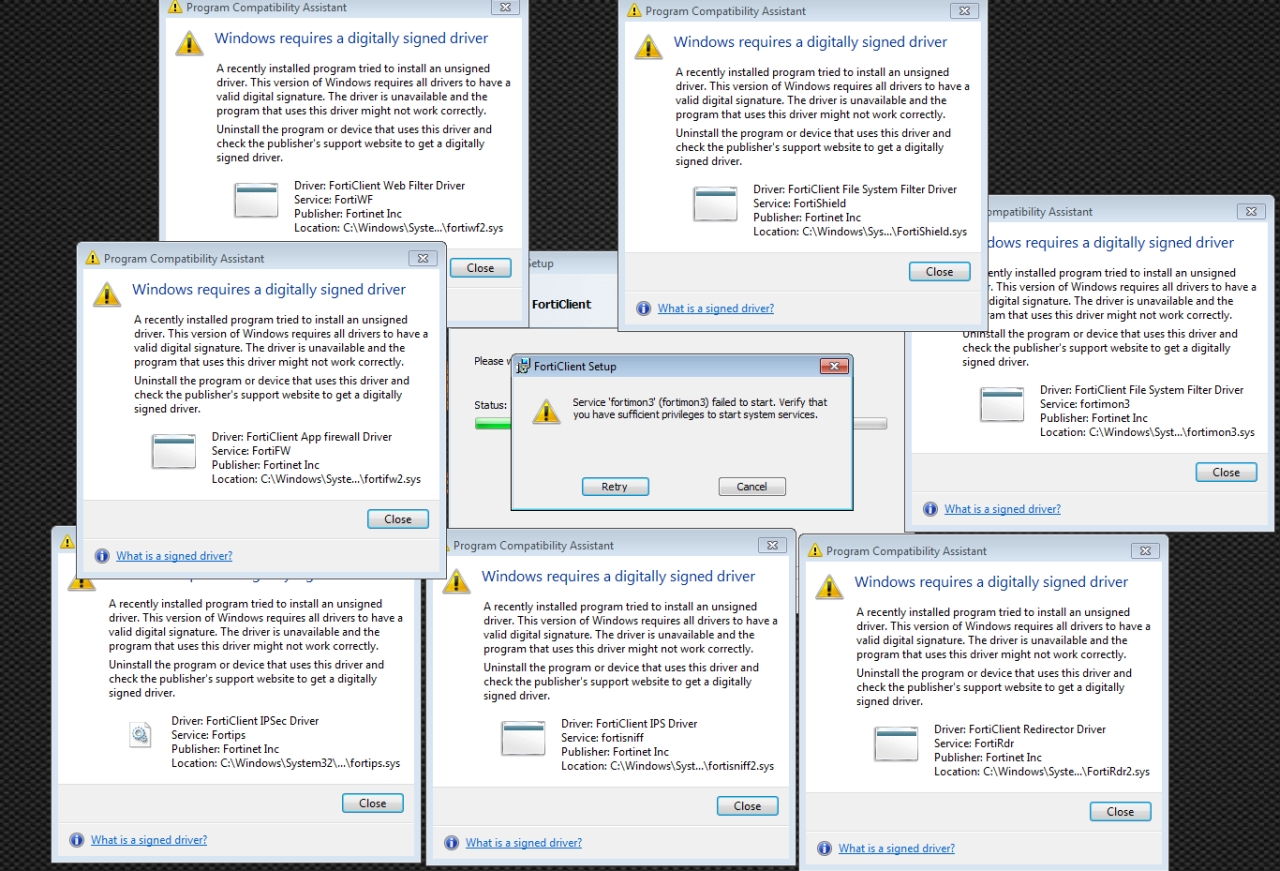Viewport: 1280px width, 871px height.
Task: Close the fortimon3 driver warning dialog
Action: coord(1227,473)
